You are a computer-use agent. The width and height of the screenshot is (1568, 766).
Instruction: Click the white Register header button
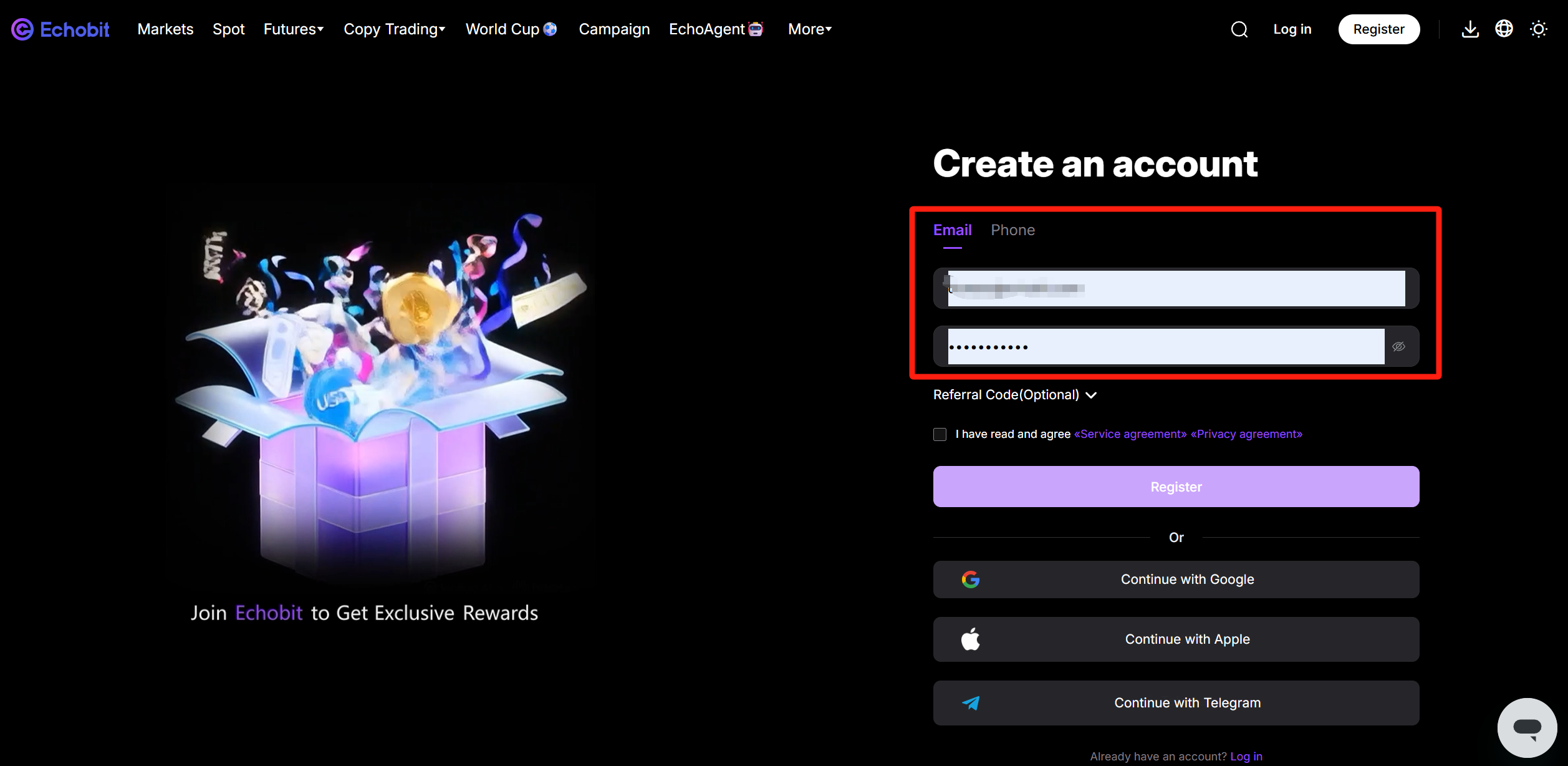click(1378, 29)
